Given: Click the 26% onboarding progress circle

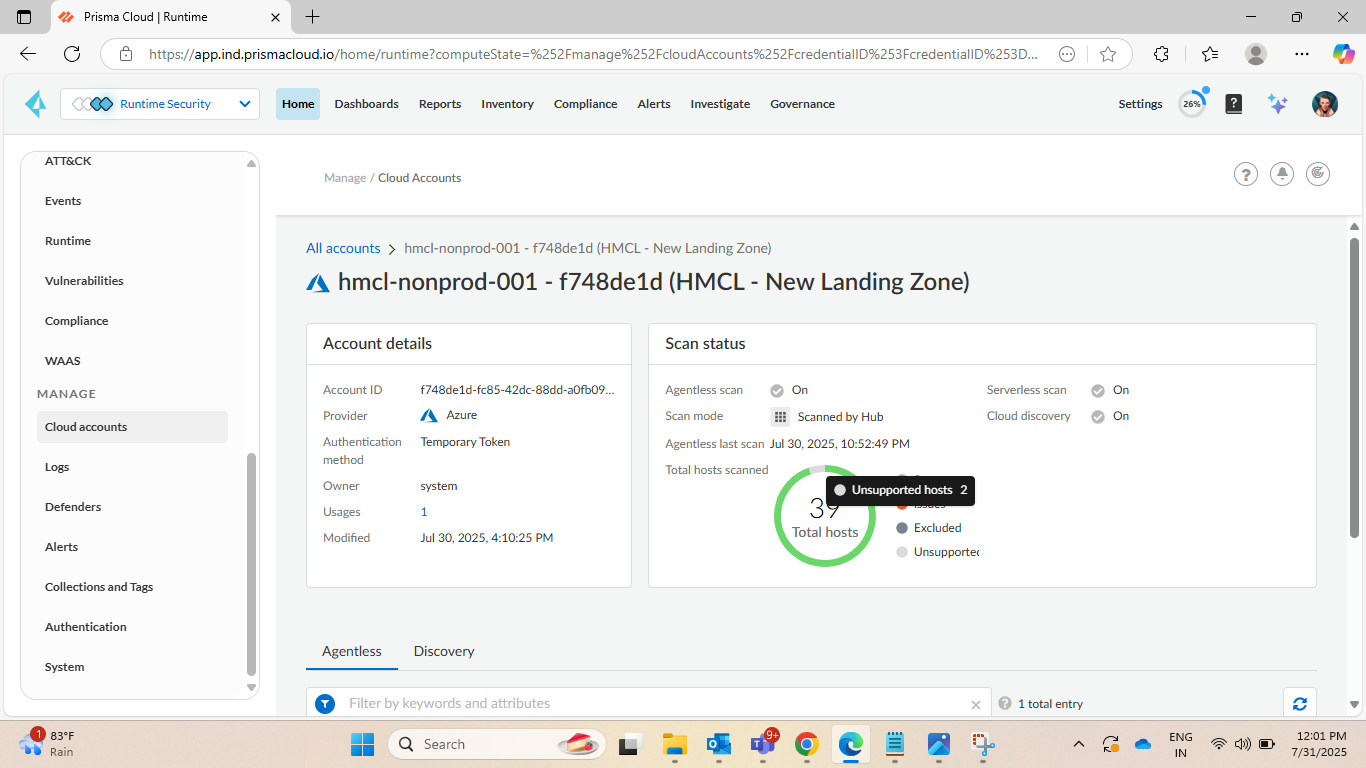Looking at the screenshot, I should pos(1192,104).
